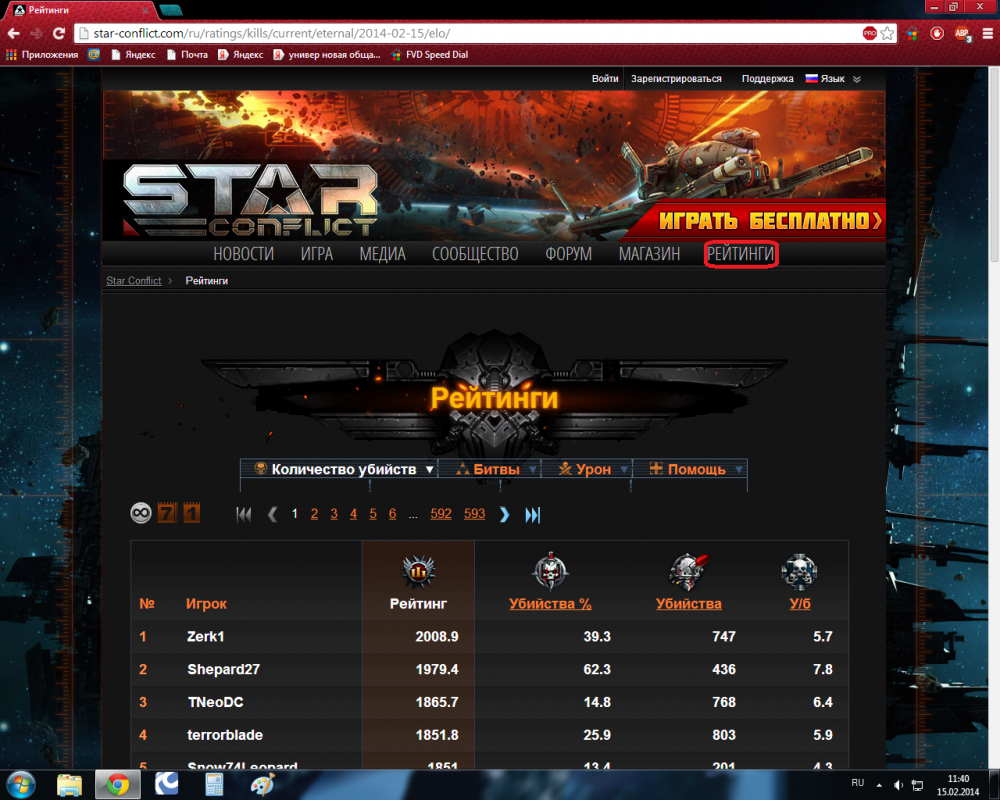1000x800 pixels.
Task: Open the Paint taskbar icon
Action: (262, 785)
